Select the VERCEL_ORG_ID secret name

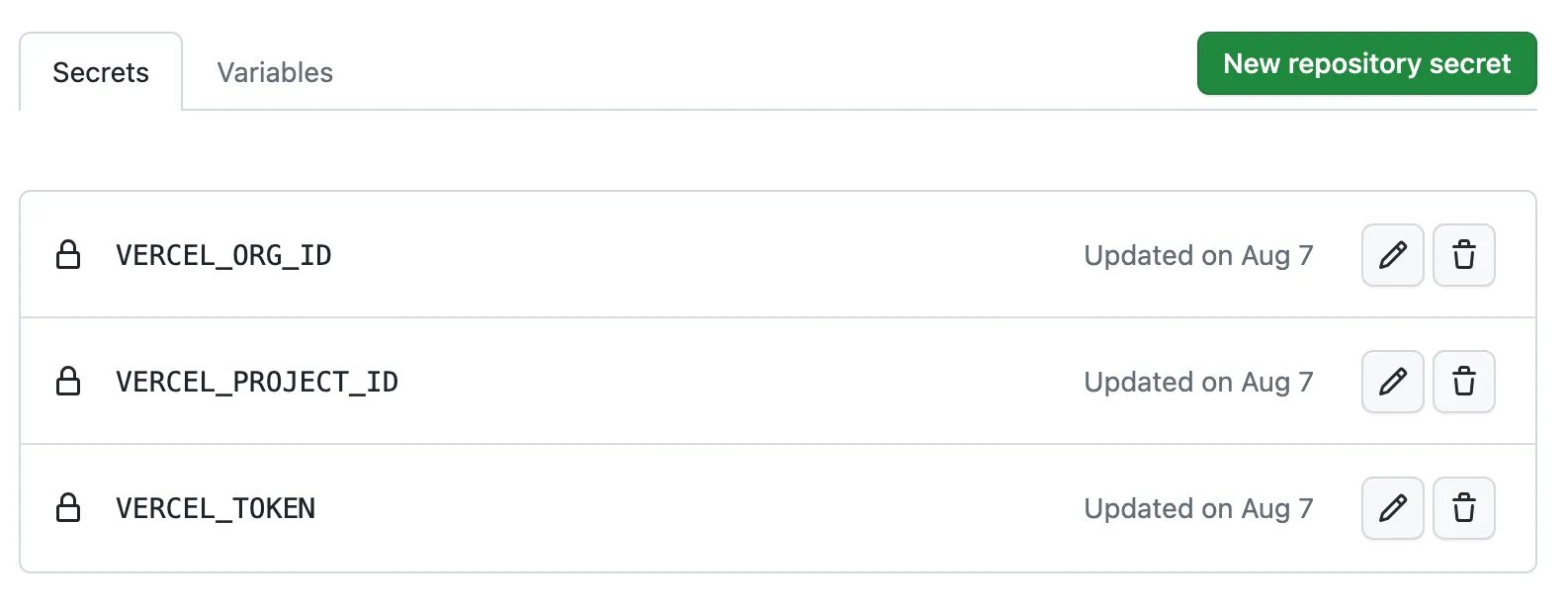(x=222, y=255)
